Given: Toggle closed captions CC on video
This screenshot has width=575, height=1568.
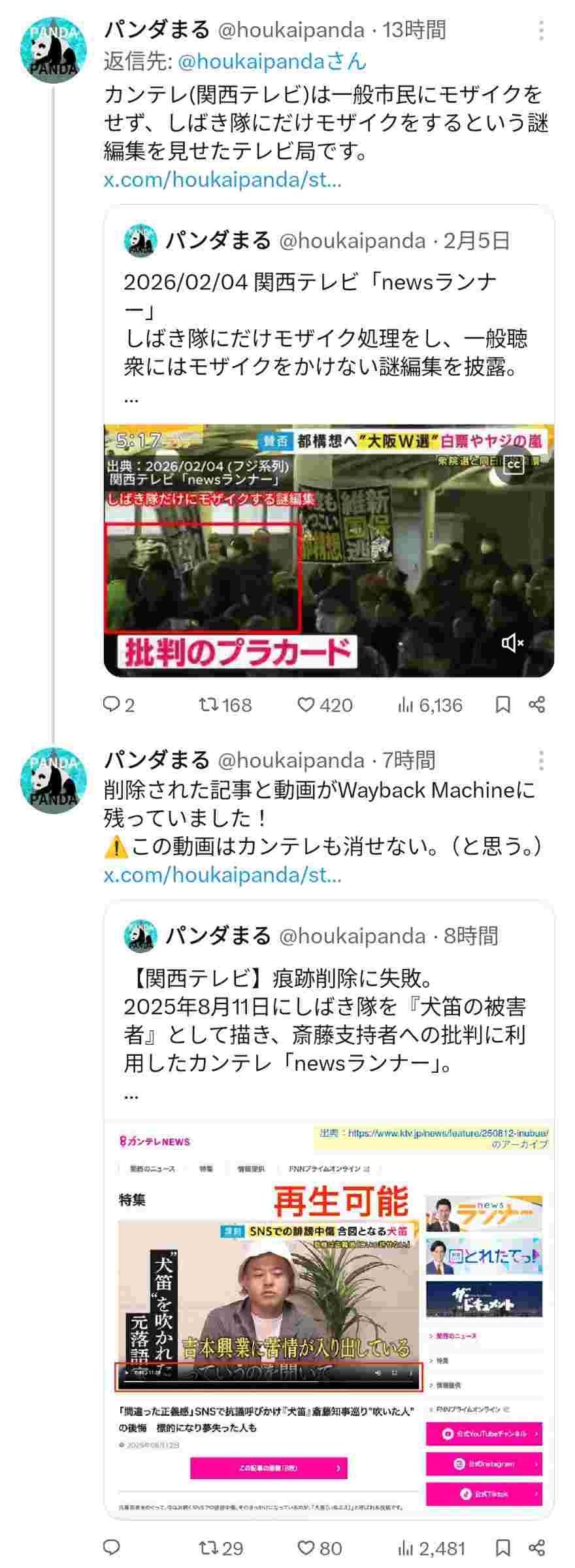Looking at the screenshot, I should (x=514, y=465).
